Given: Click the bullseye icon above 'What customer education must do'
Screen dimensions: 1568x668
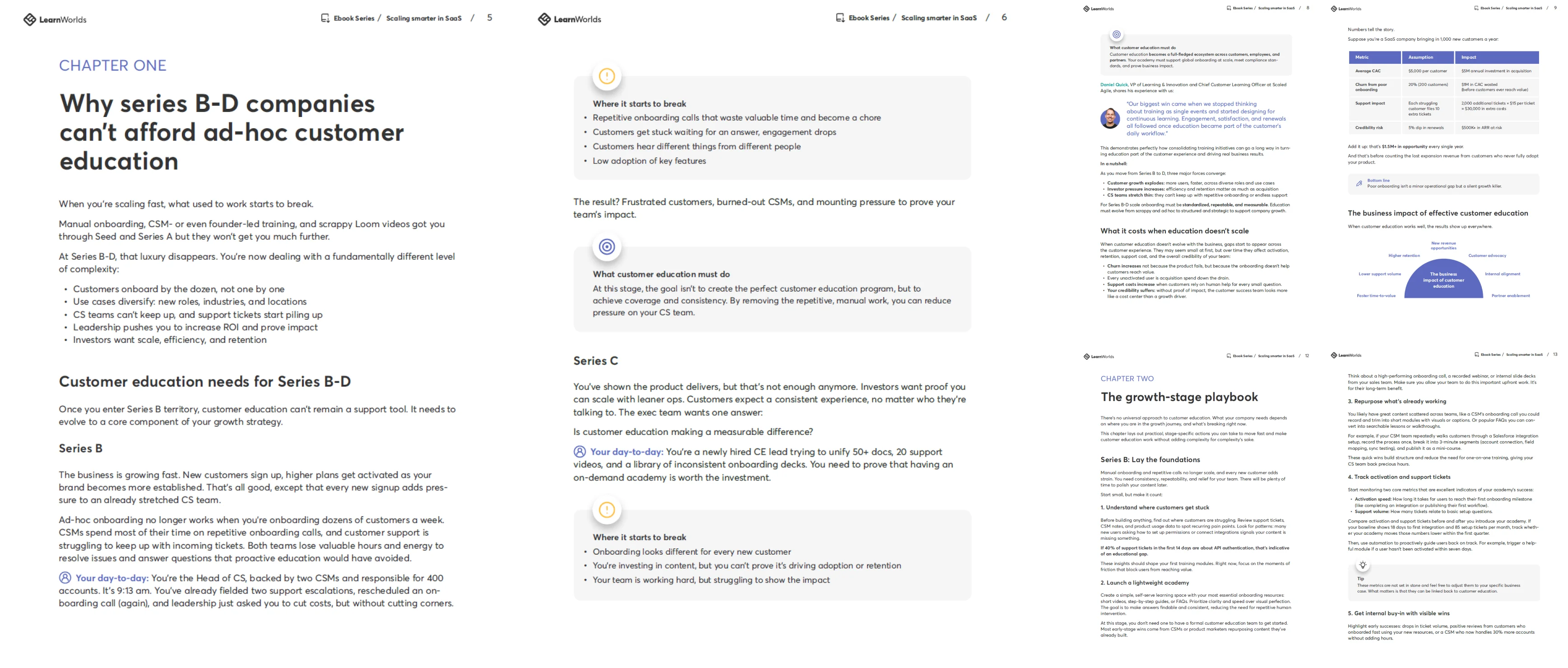Looking at the screenshot, I should [608, 247].
